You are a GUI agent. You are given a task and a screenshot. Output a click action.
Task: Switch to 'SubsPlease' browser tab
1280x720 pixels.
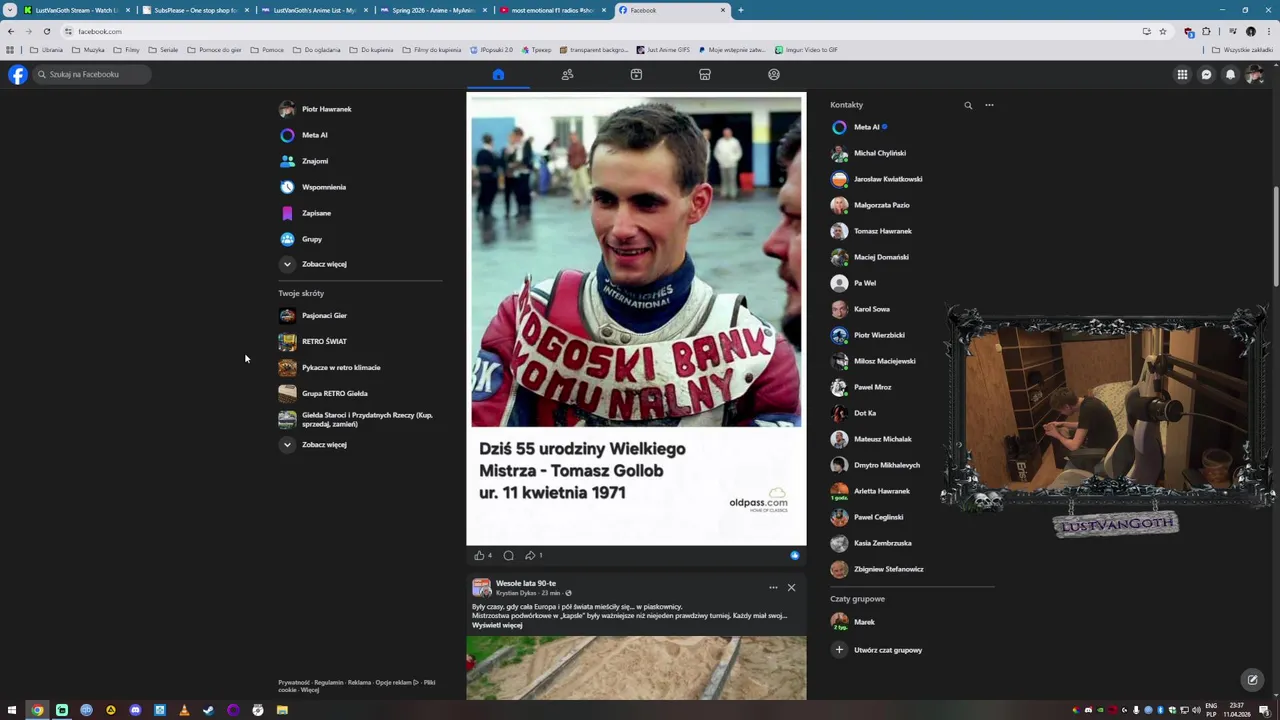click(196, 10)
